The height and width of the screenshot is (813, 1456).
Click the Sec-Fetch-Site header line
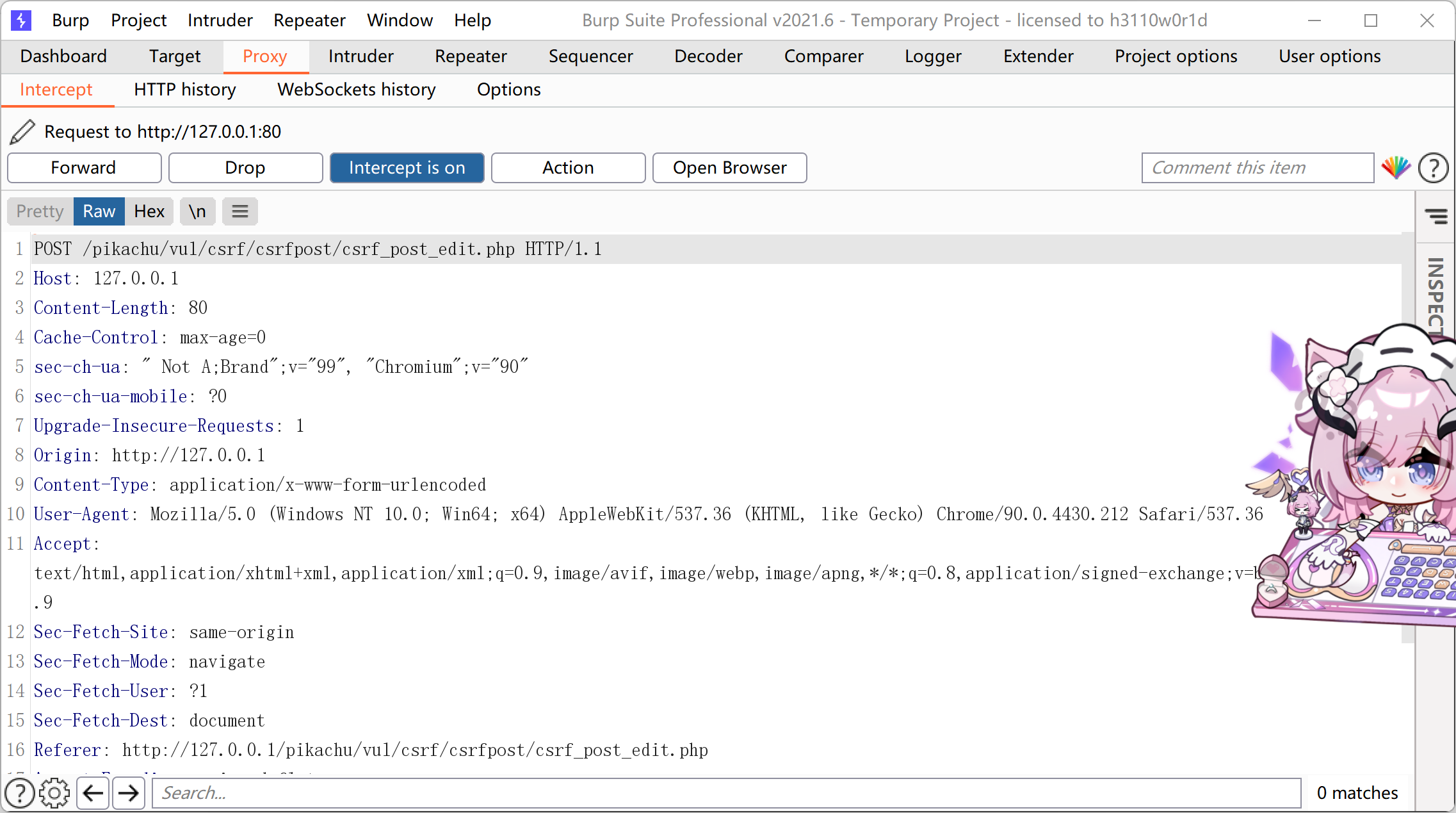coord(165,632)
